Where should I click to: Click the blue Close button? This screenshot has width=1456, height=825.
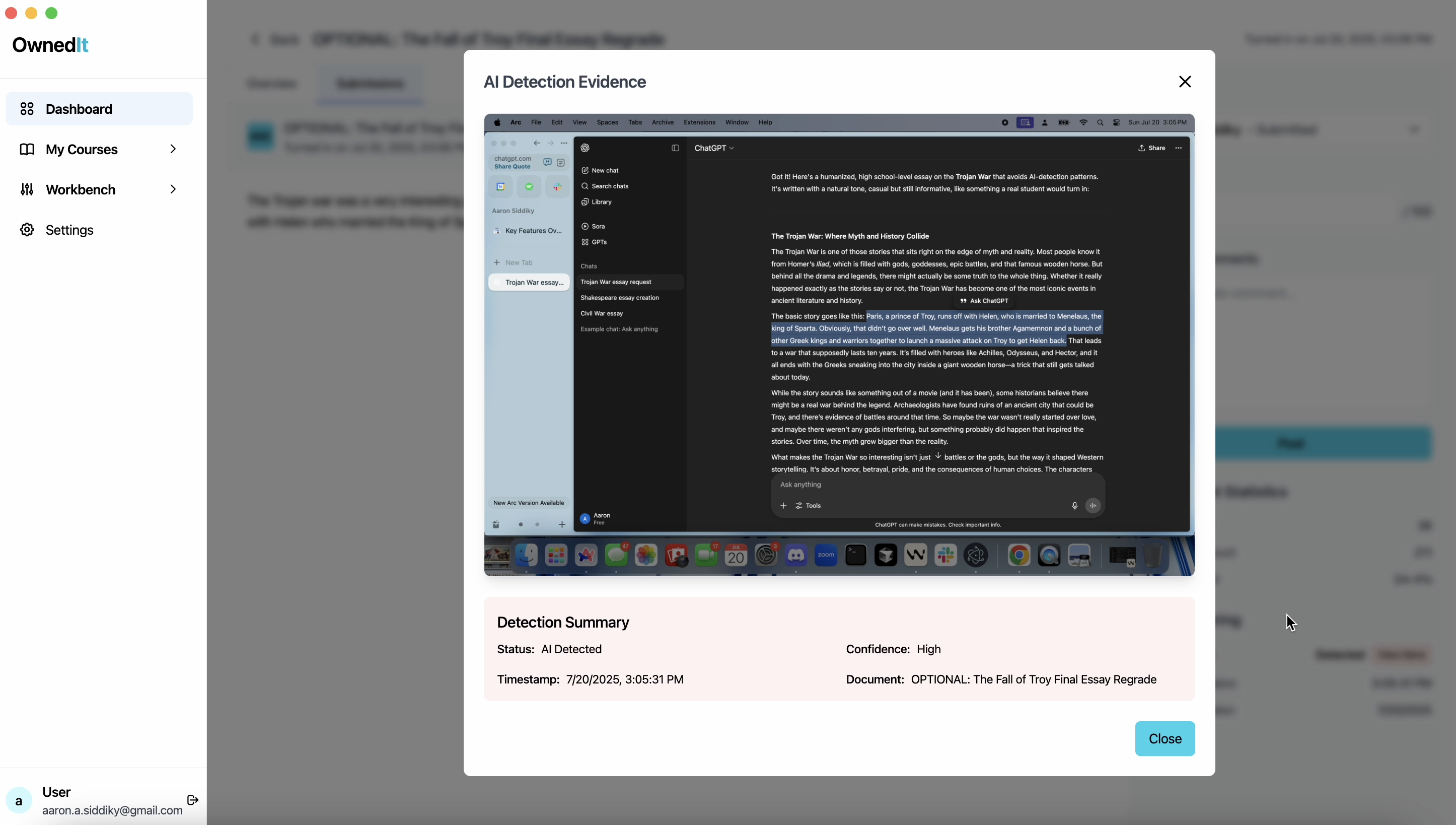click(x=1165, y=739)
